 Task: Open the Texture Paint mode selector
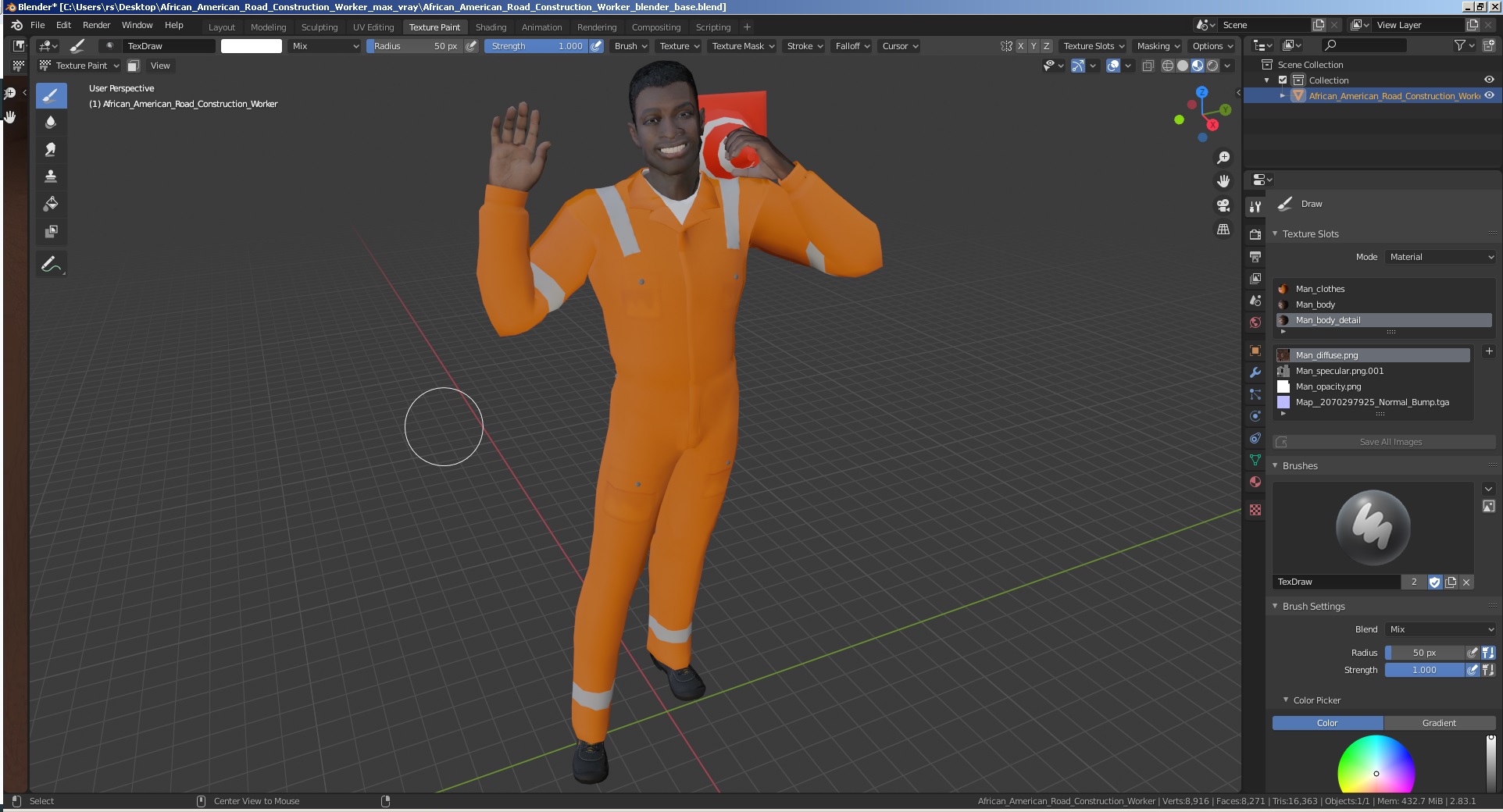(80, 66)
